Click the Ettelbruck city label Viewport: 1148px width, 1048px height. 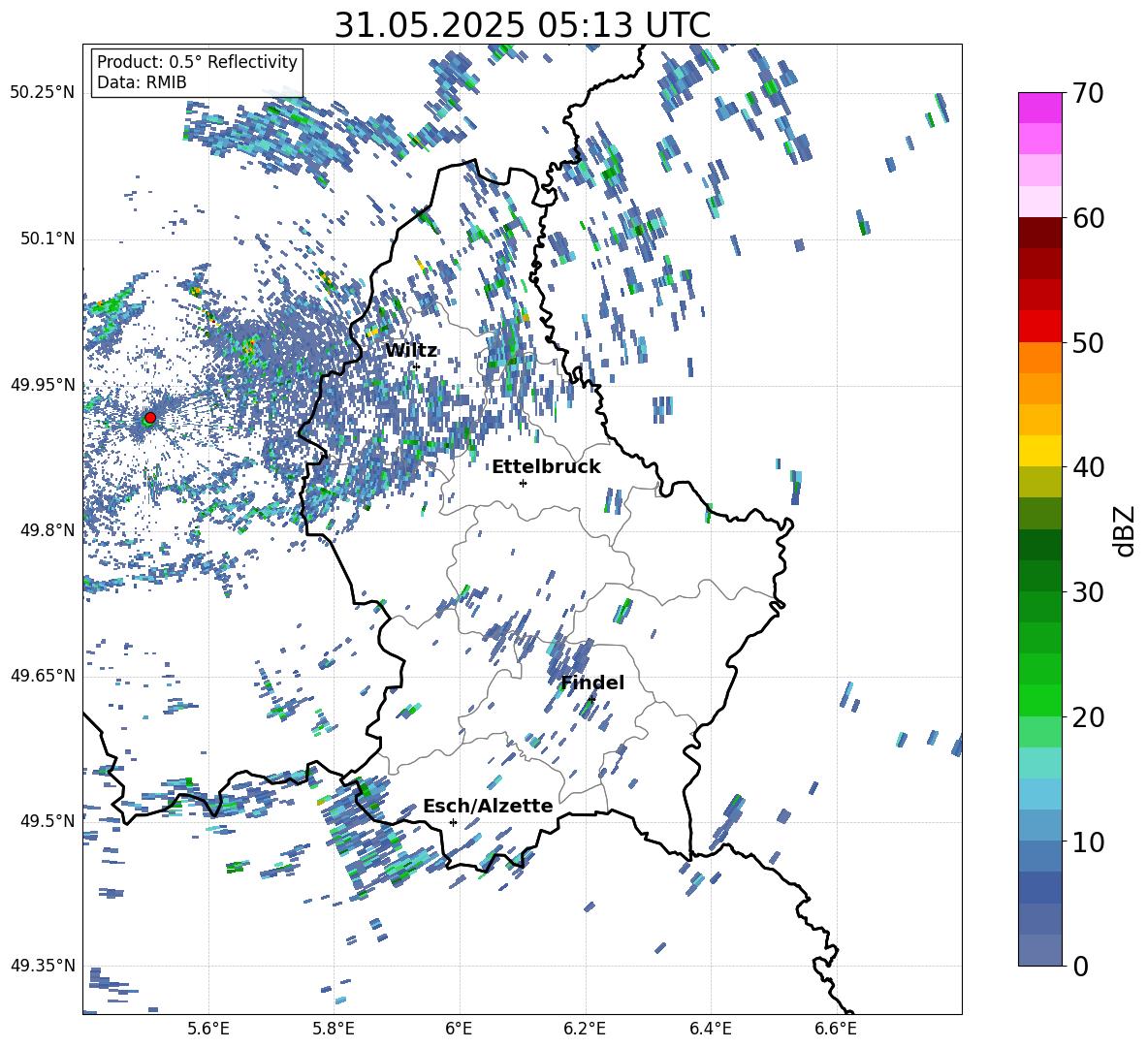point(546,467)
